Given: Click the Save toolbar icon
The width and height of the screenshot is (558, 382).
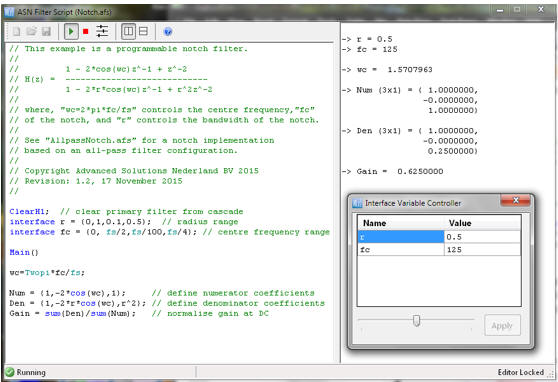Looking at the screenshot, I should pos(46,32).
